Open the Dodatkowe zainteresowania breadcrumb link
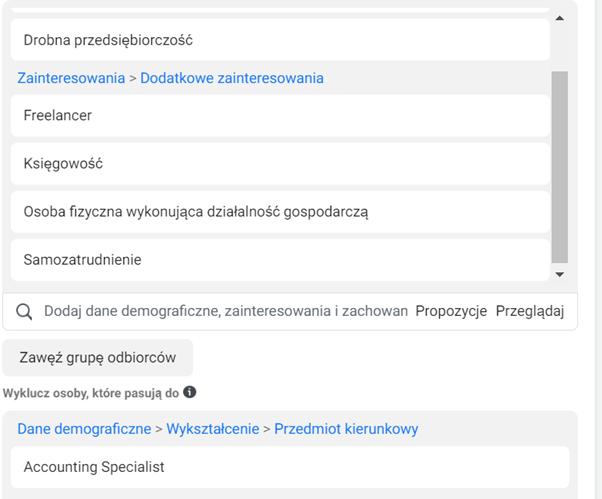This screenshot has width=602, height=499. pyautogui.click(x=232, y=78)
